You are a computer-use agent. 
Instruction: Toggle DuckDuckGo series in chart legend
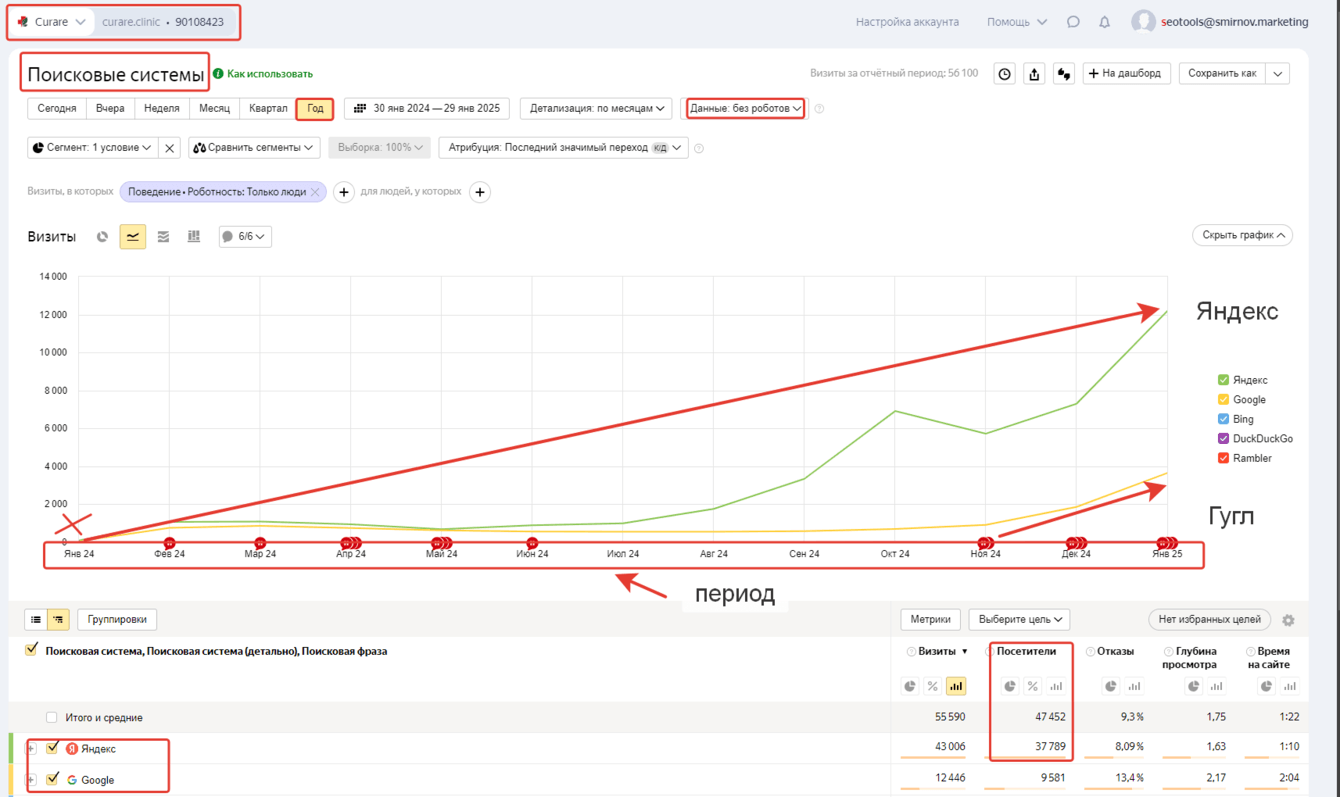pyautogui.click(x=1223, y=439)
